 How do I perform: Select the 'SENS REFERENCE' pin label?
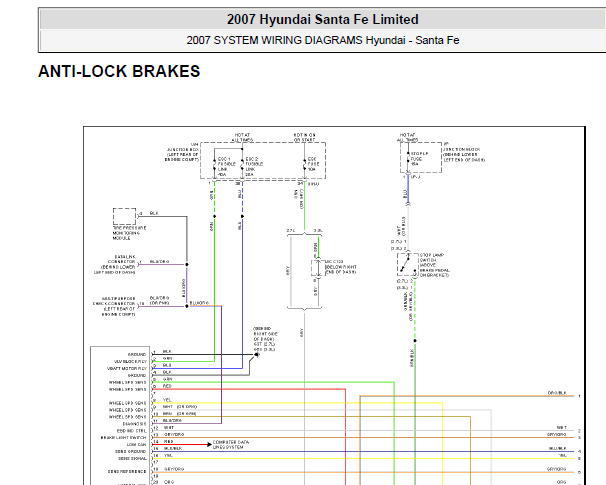127,471
